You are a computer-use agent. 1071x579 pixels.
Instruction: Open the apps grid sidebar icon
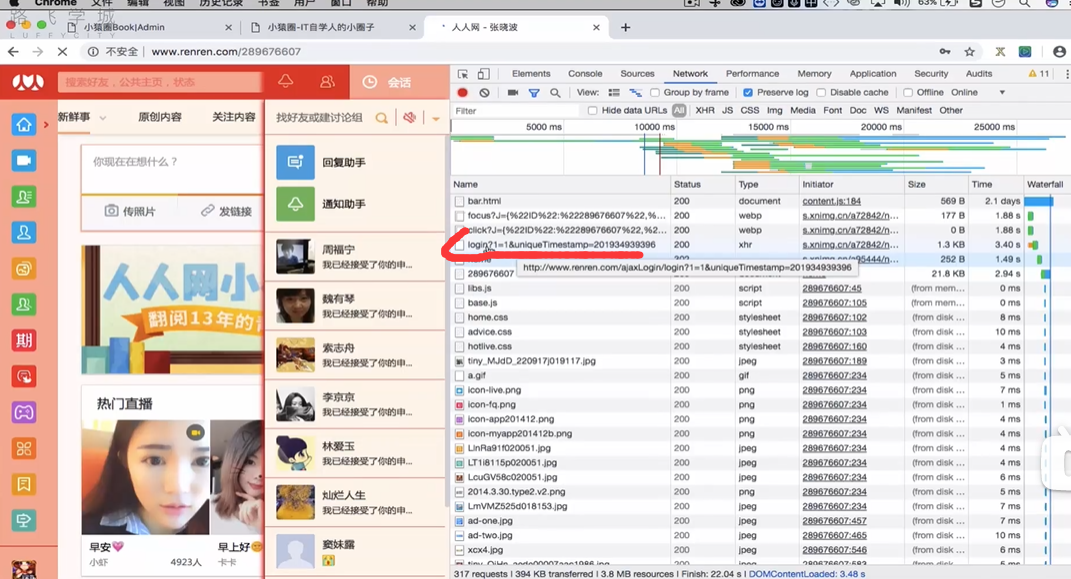coord(24,449)
